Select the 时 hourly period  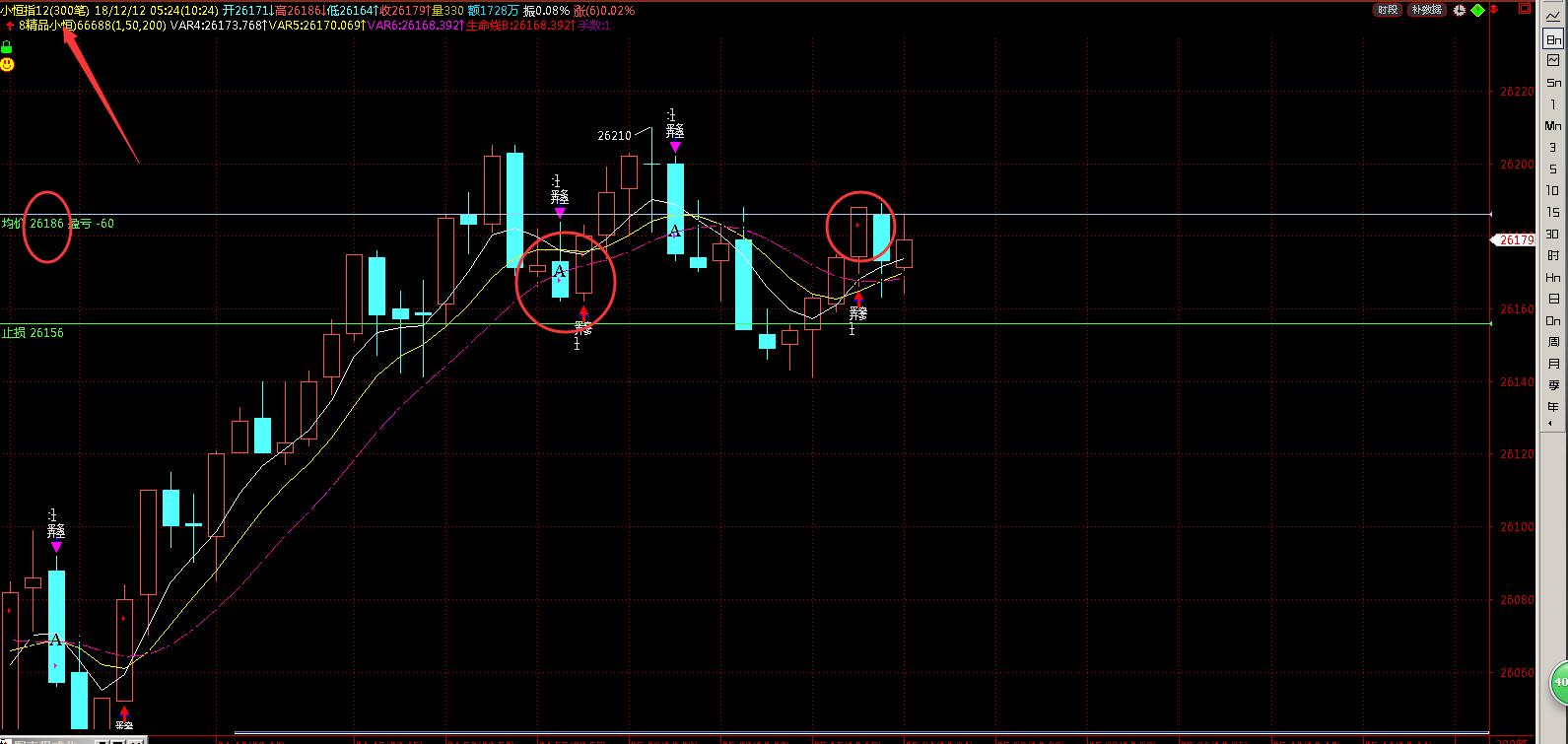coord(1553,255)
